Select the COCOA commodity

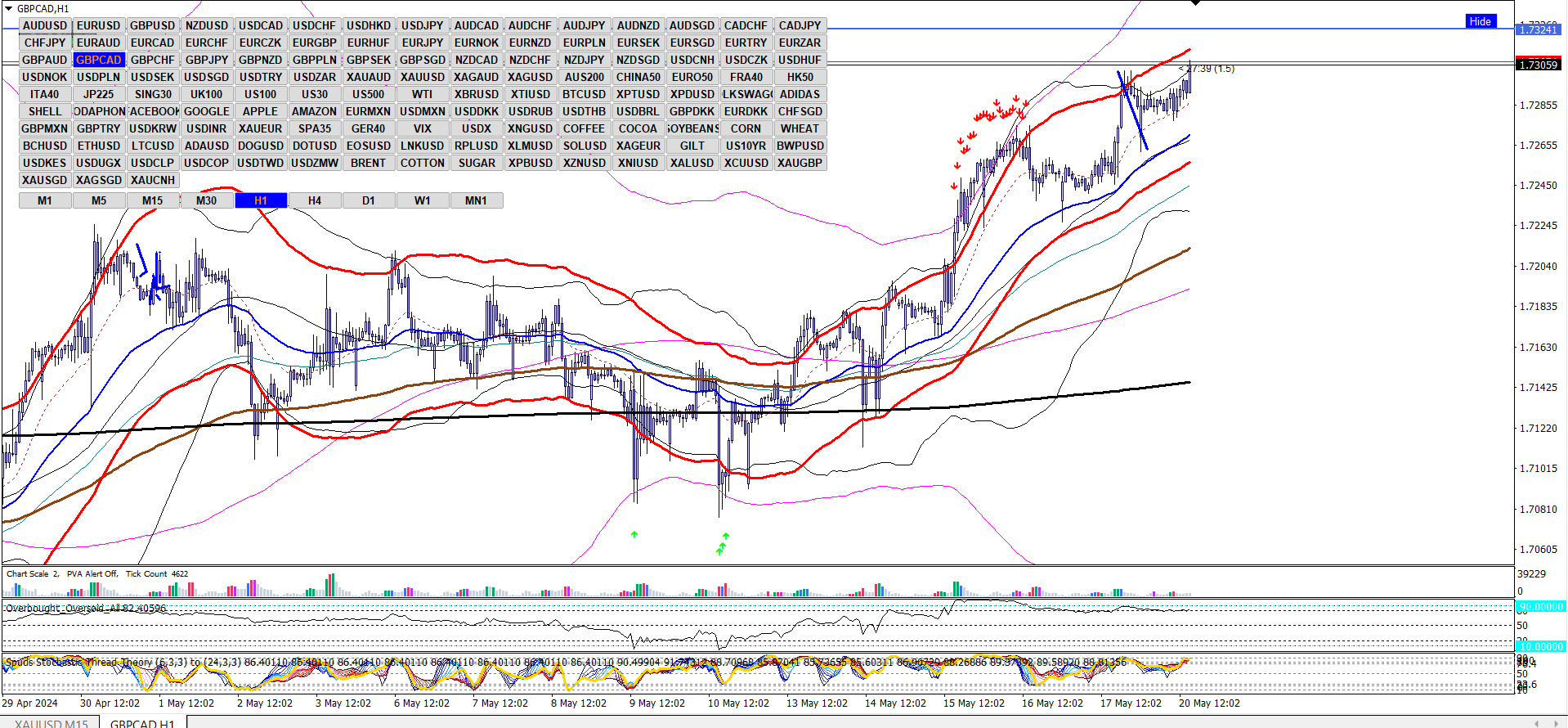[638, 128]
